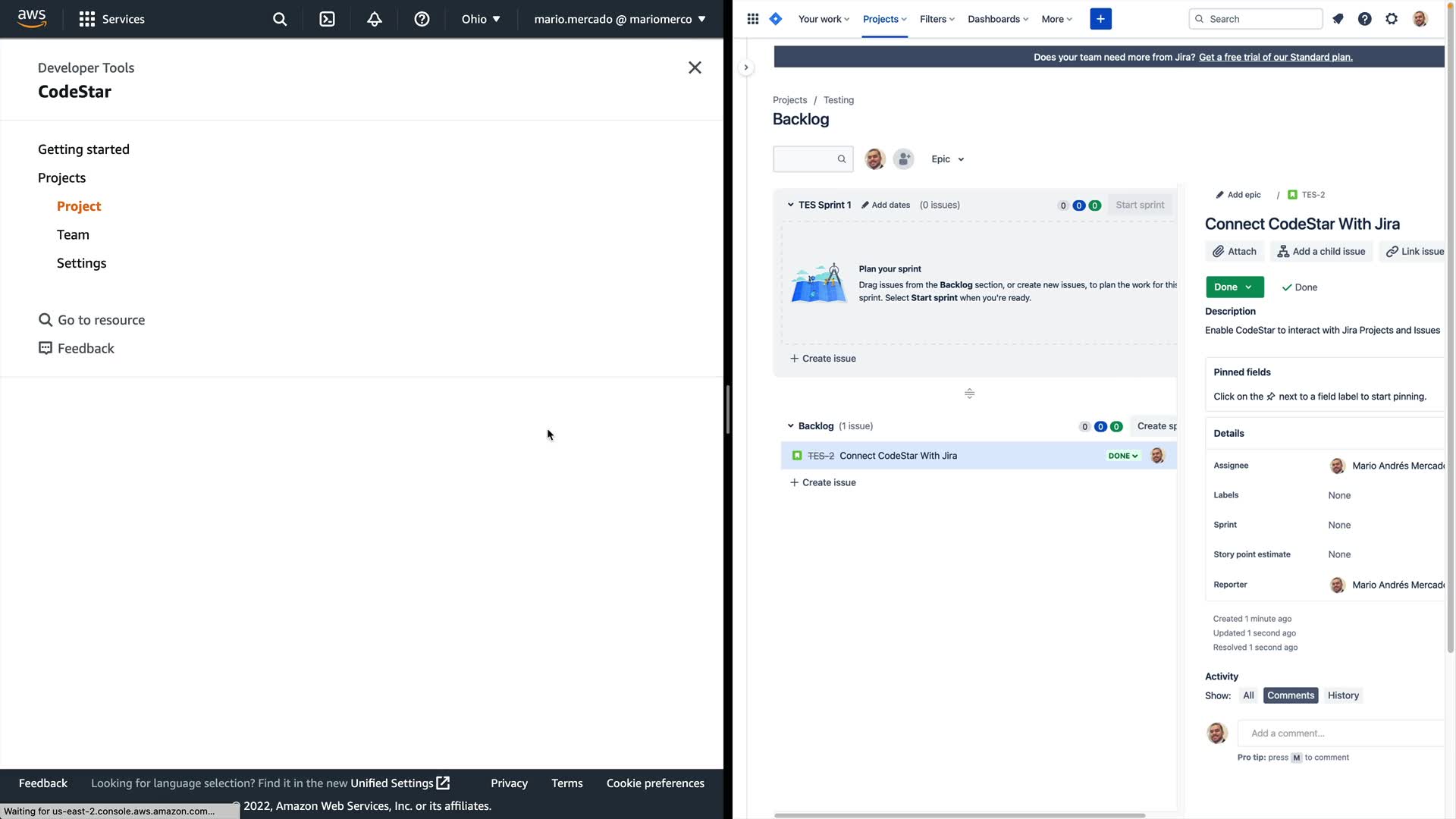
Task: Open the free trial Standard plan link
Action: 1276,57
